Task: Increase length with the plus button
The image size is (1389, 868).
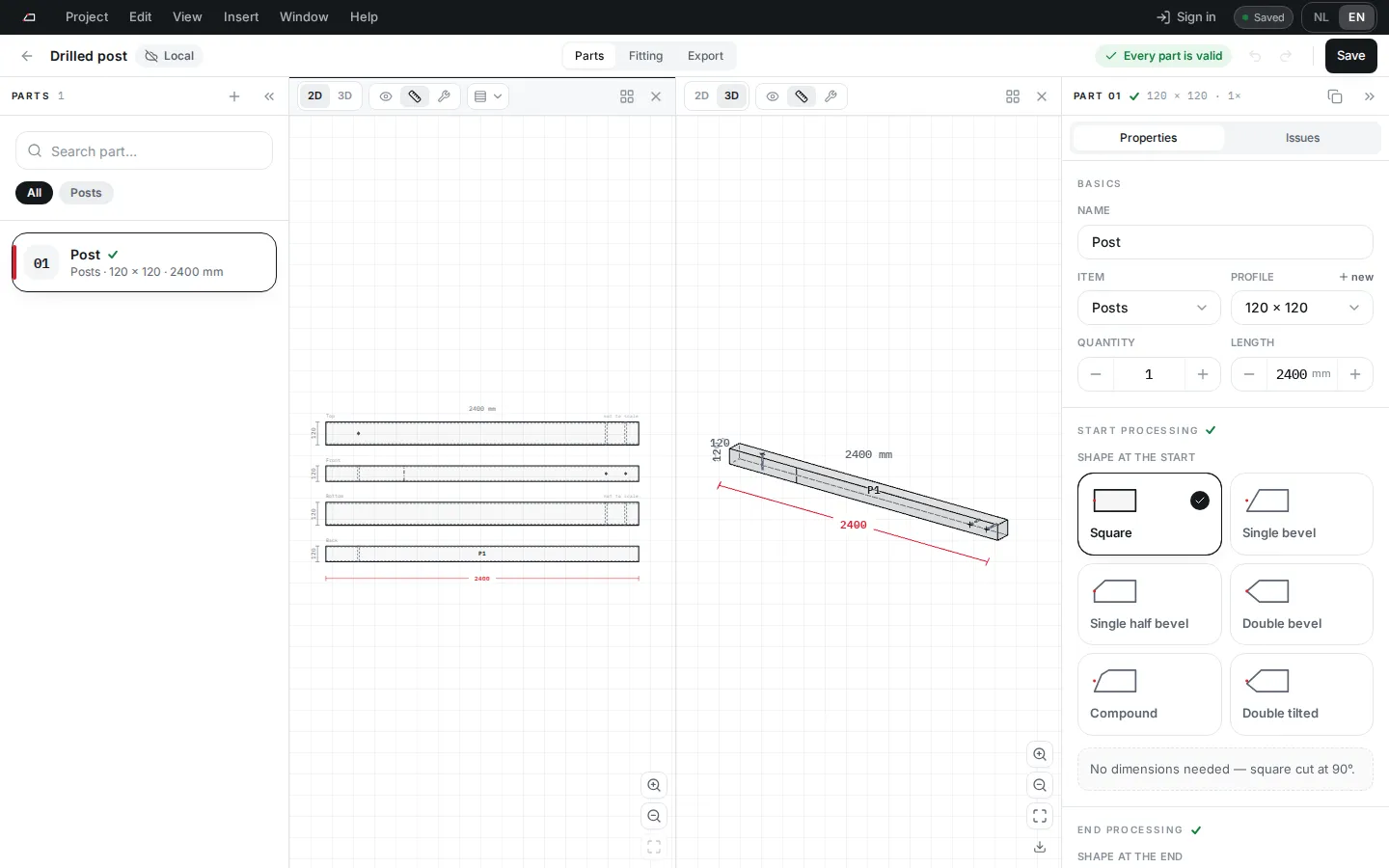Action: tap(1355, 374)
